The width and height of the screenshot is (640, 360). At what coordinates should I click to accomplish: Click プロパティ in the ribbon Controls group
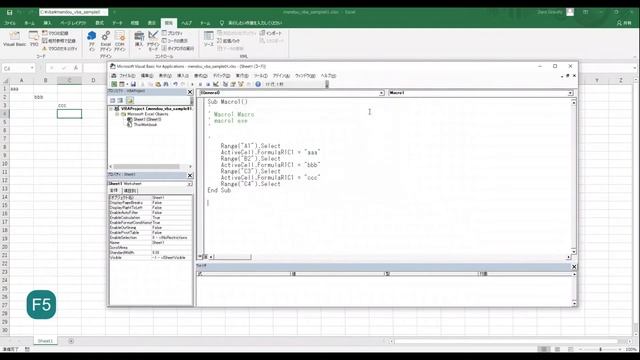(x=173, y=33)
